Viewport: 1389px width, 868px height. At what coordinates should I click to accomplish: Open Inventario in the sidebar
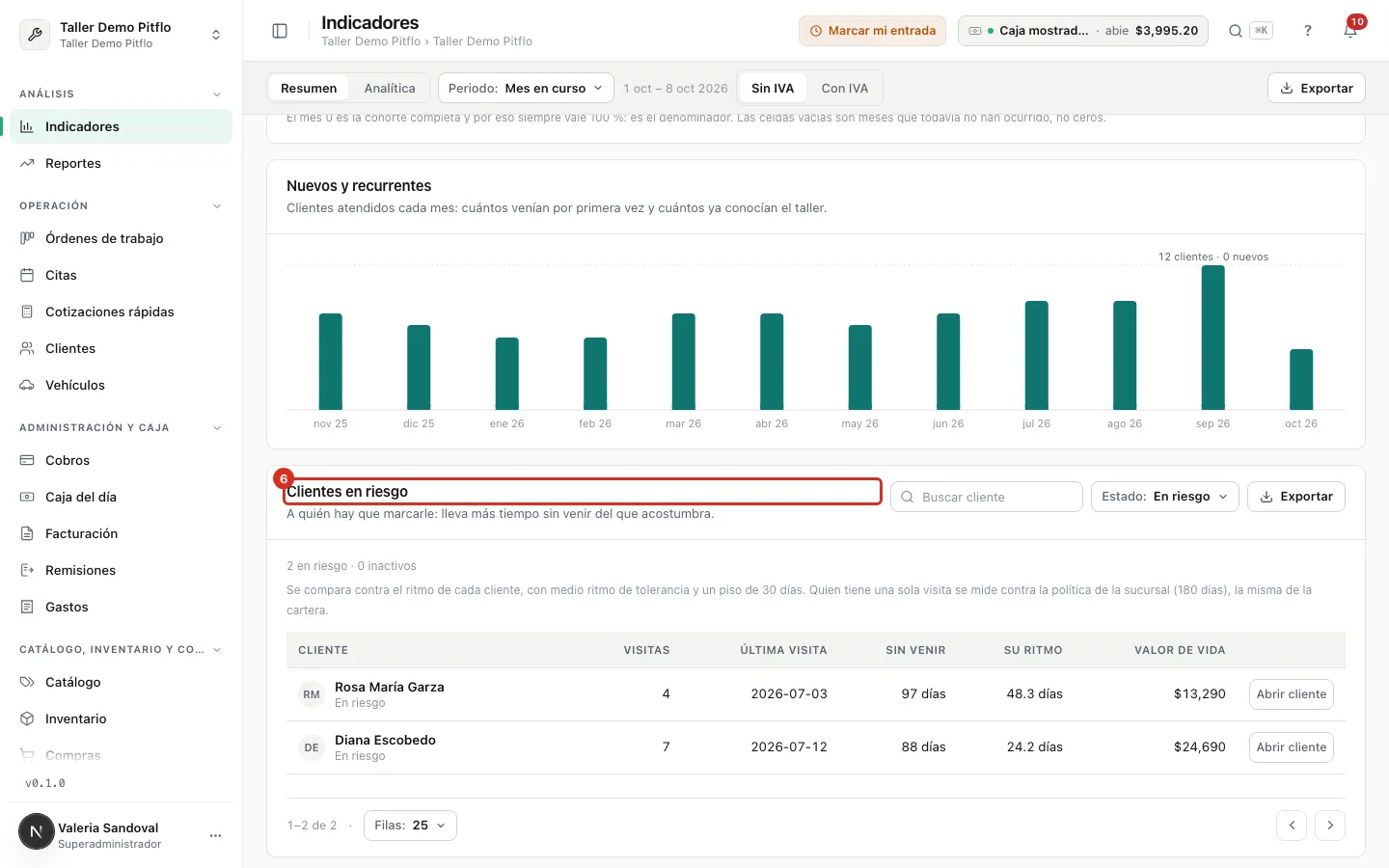tap(121, 719)
